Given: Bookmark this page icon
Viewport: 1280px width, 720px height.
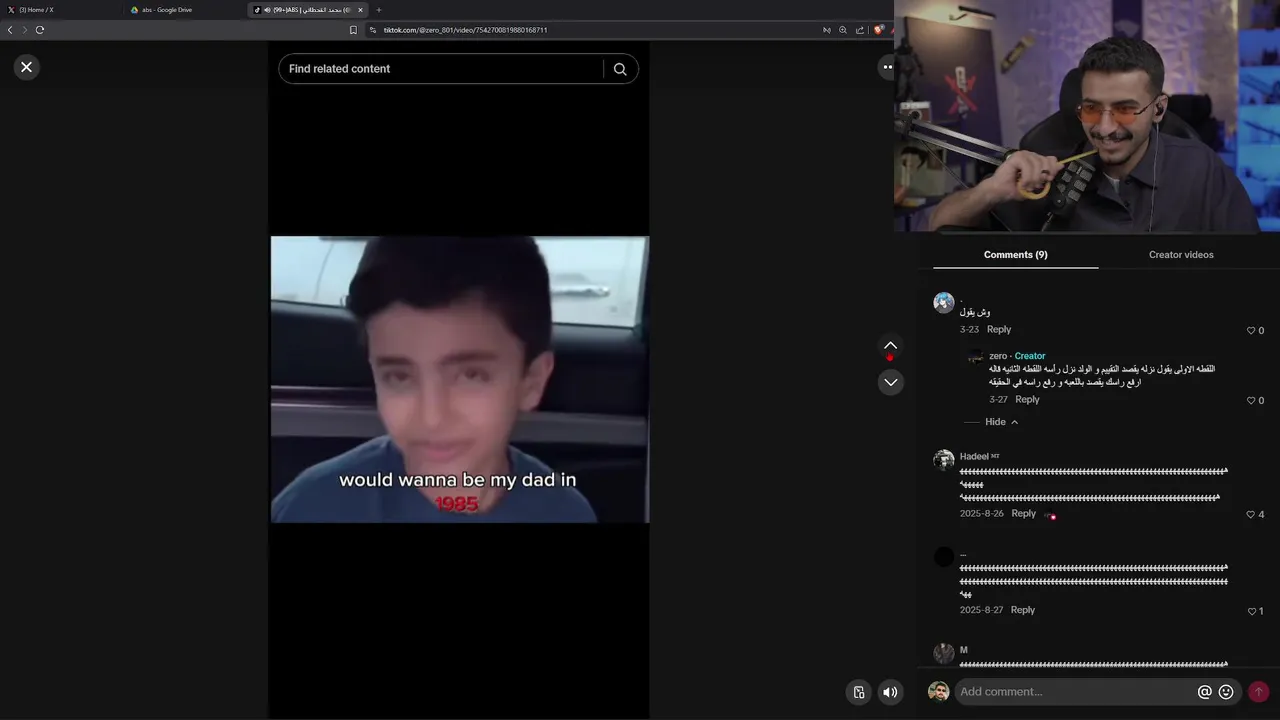Looking at the screenshot, I should (353, 30).
